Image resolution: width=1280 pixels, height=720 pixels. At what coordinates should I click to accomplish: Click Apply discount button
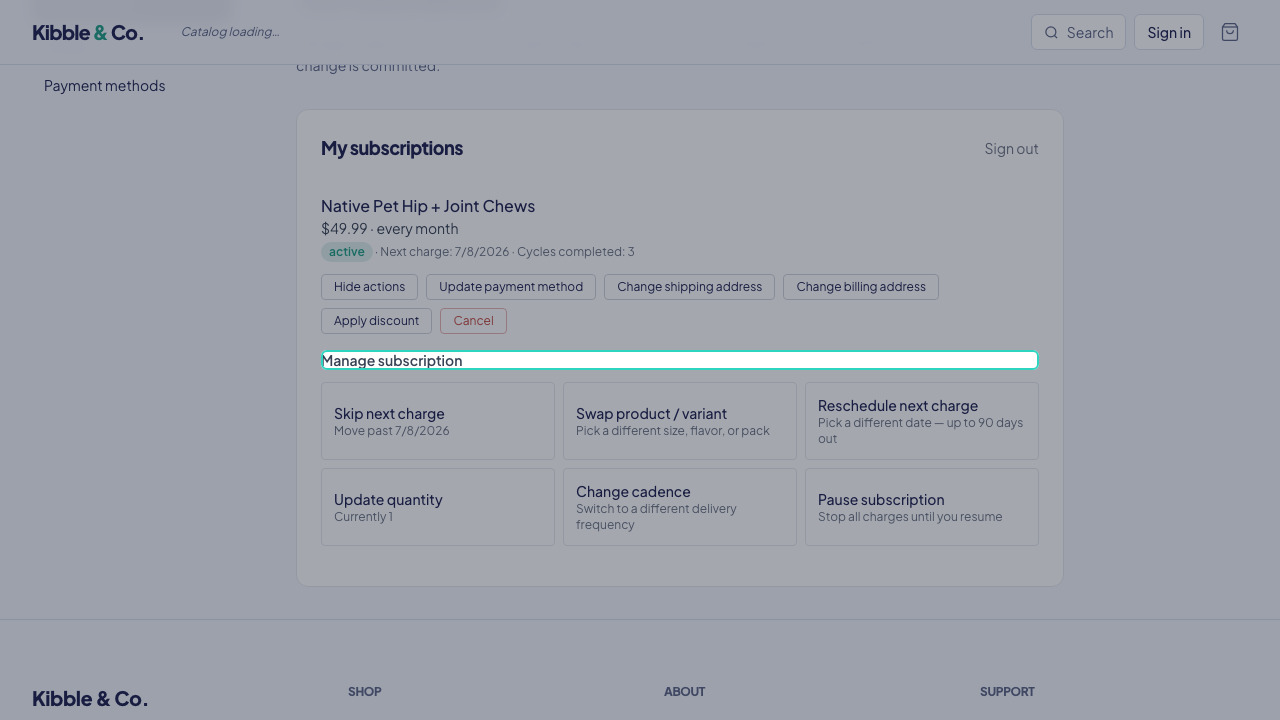click(376, 321)
